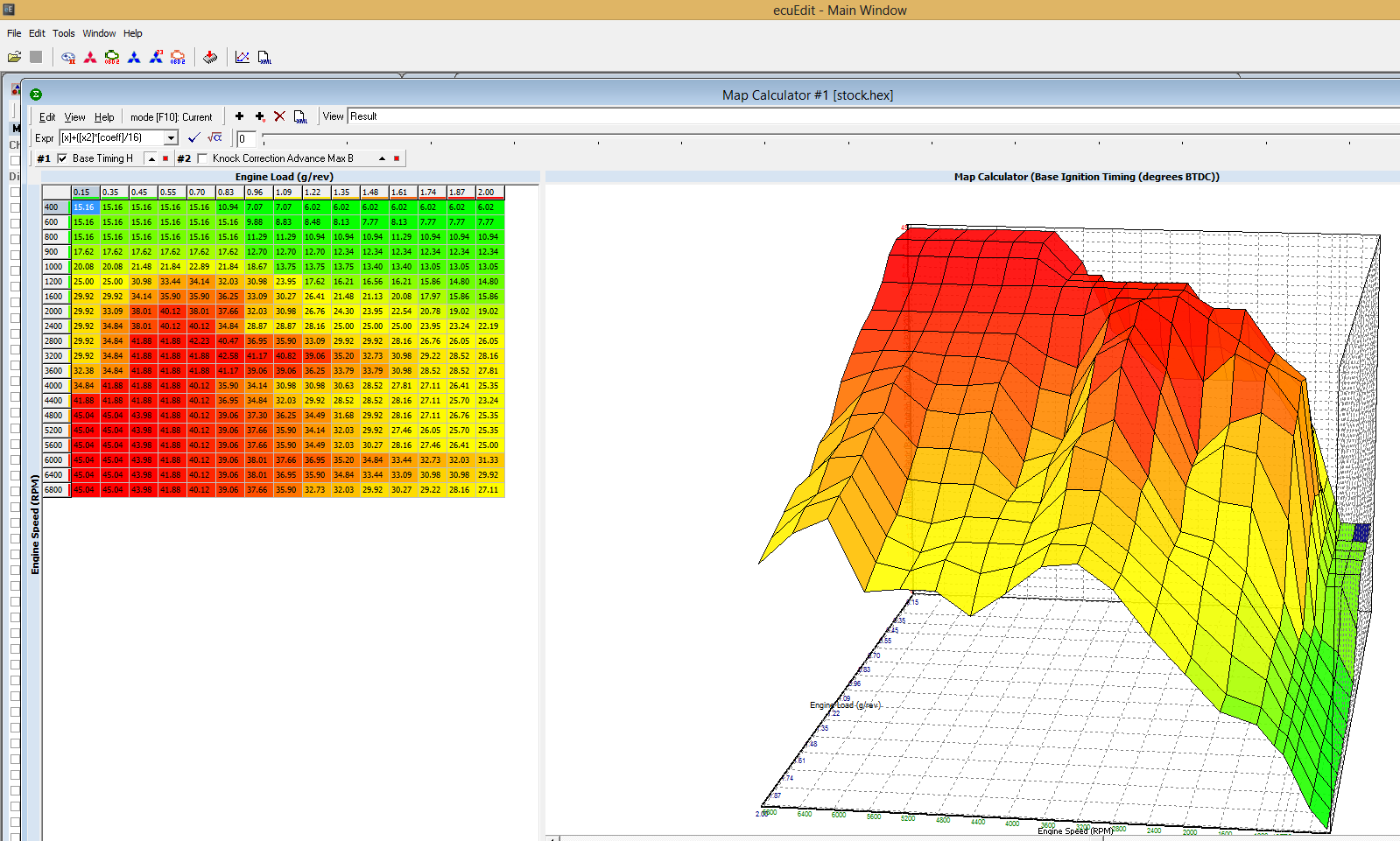The height and width of the screenshot is (841, 1400).
Task: Select the 2.00 load column header
Action: point(489,192)
